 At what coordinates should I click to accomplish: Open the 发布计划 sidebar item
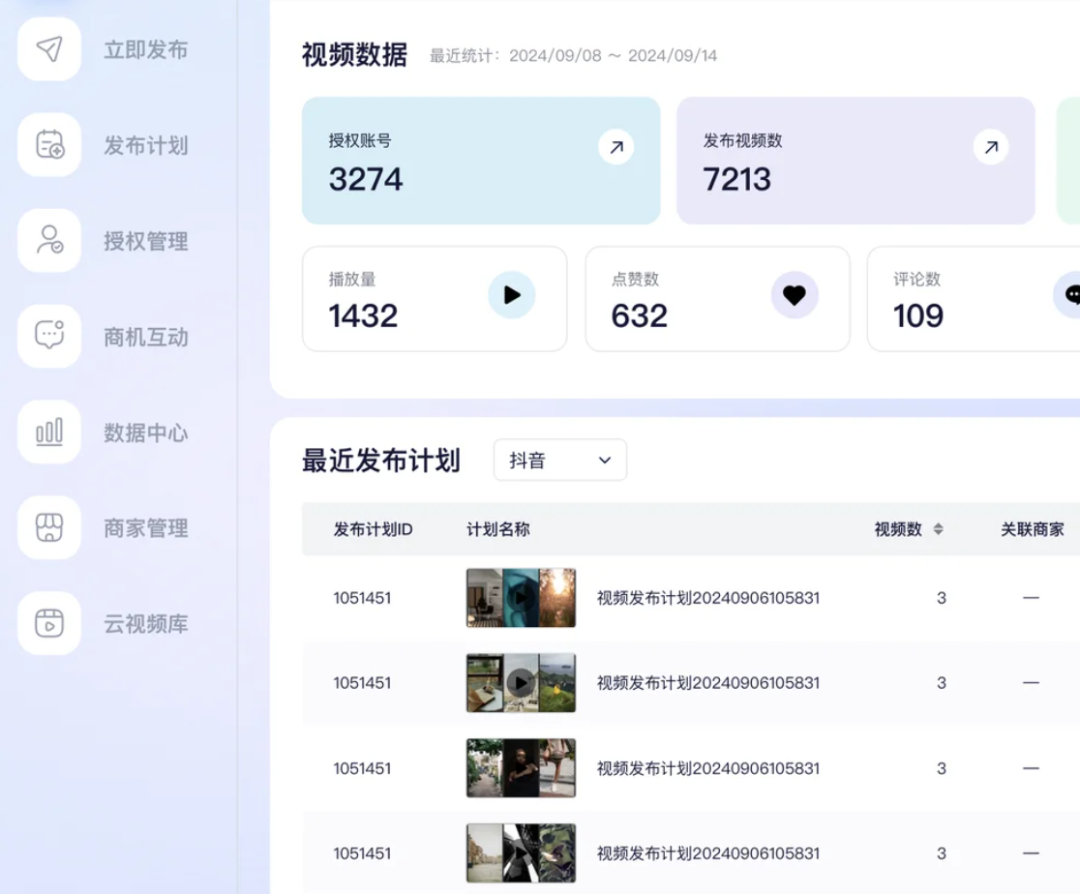(48, 145)
